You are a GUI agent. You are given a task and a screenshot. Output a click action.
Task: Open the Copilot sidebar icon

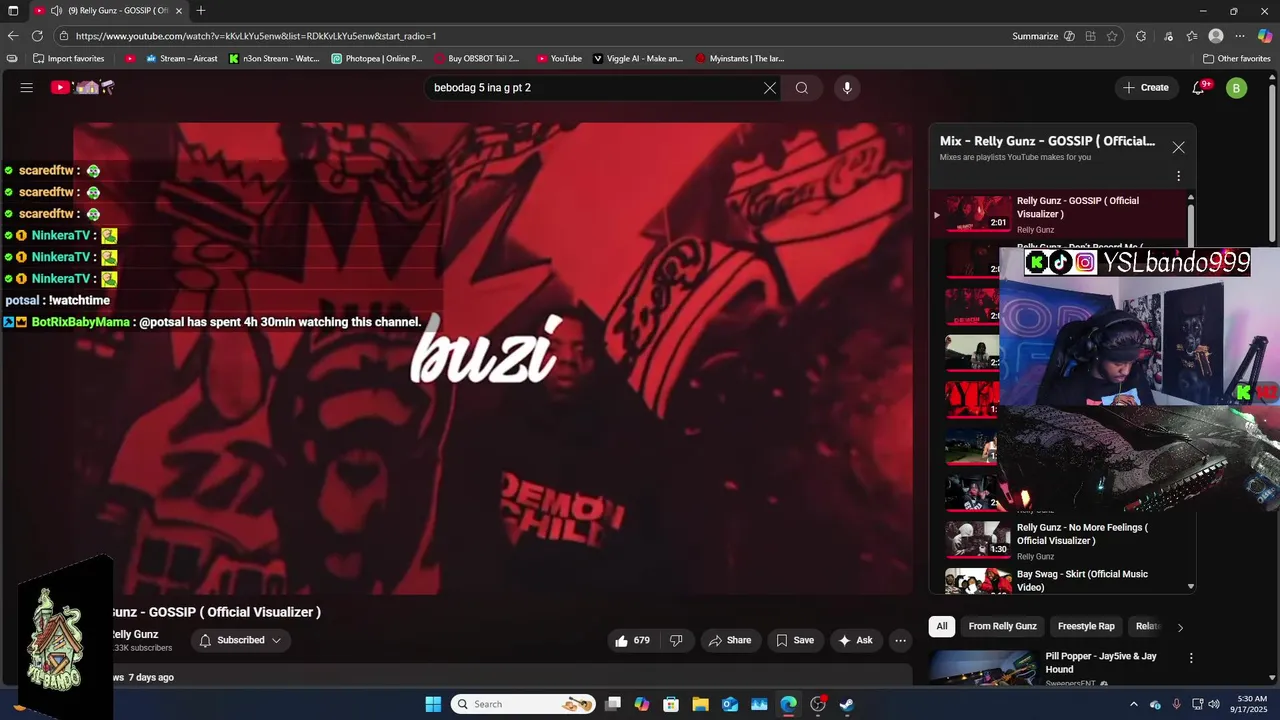(1265, 36)
